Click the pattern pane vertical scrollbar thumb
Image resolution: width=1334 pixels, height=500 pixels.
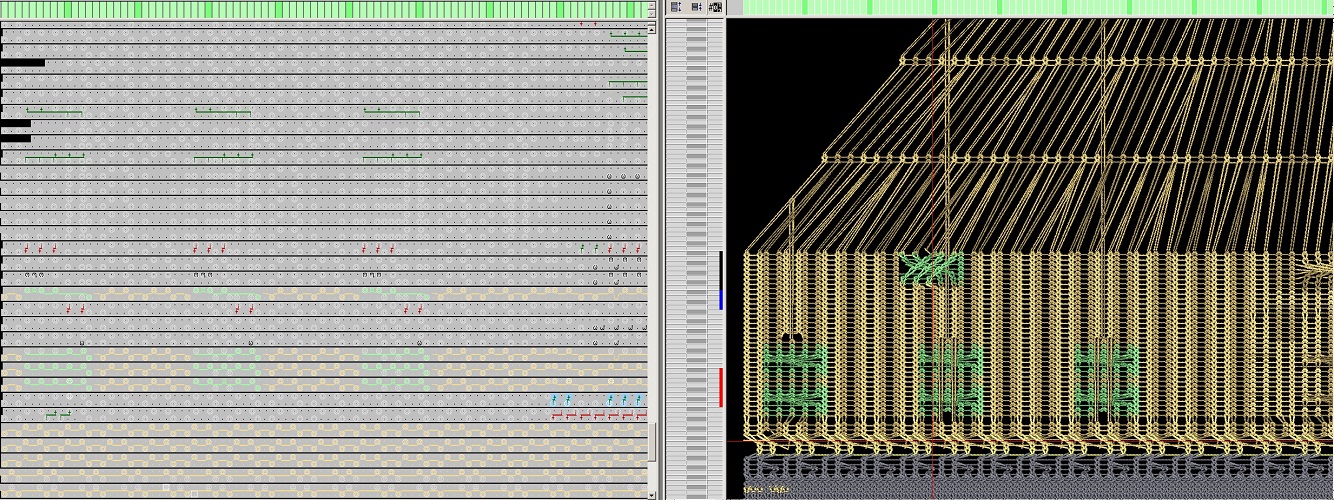(x=652, y=441)
